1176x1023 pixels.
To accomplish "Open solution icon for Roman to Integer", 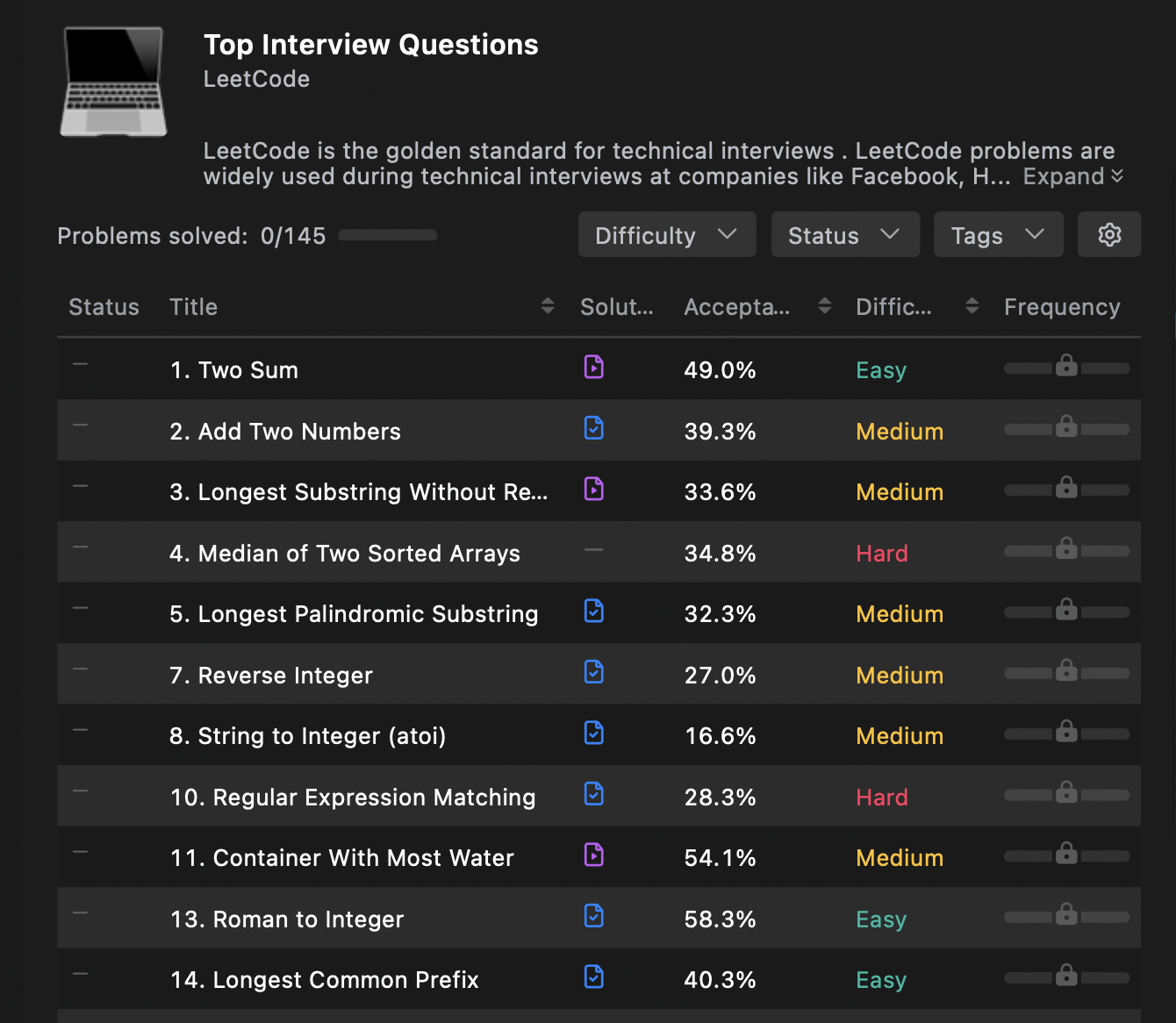I will coord(594,916).
